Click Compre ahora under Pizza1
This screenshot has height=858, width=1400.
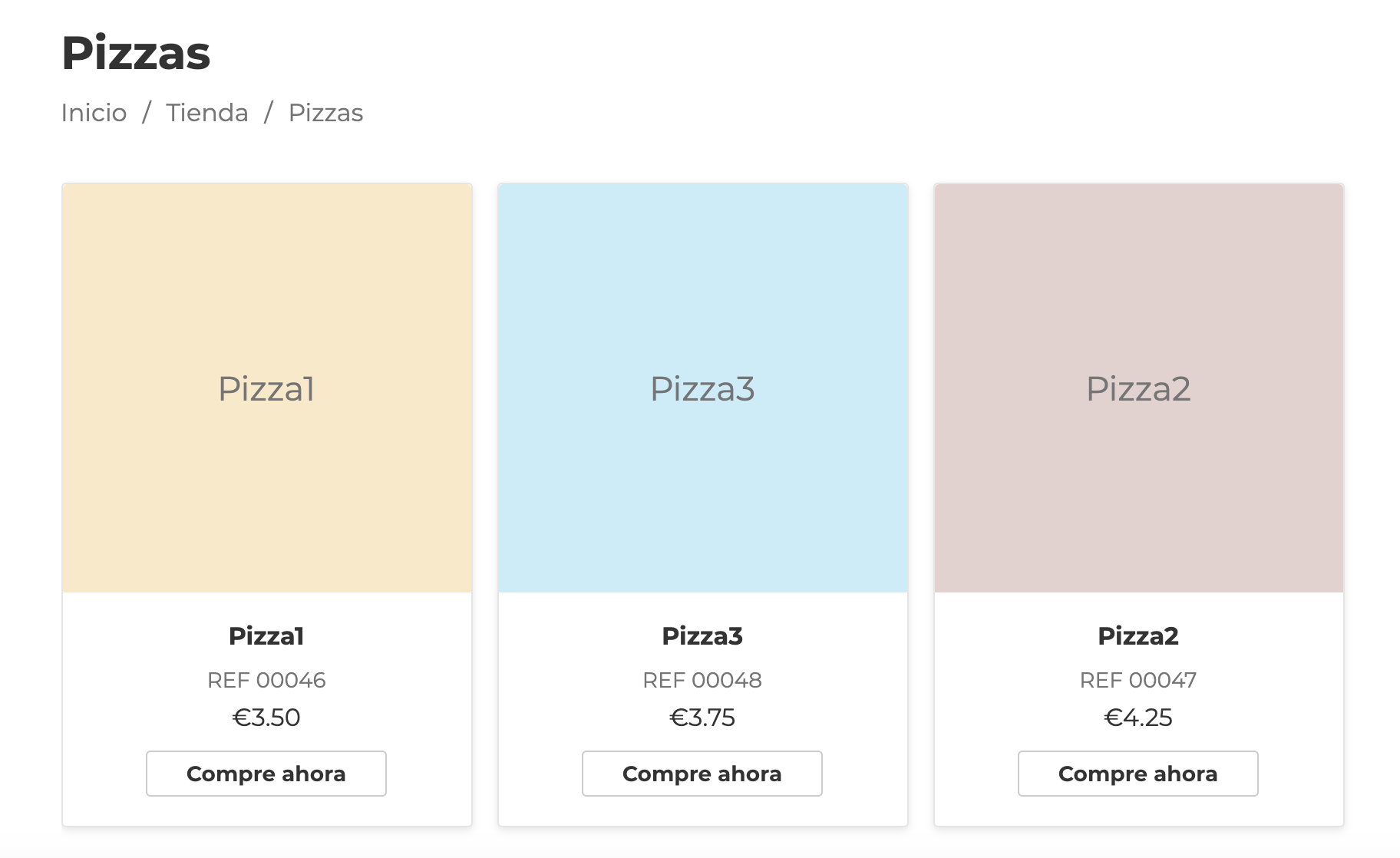click(x=266, y=774)
